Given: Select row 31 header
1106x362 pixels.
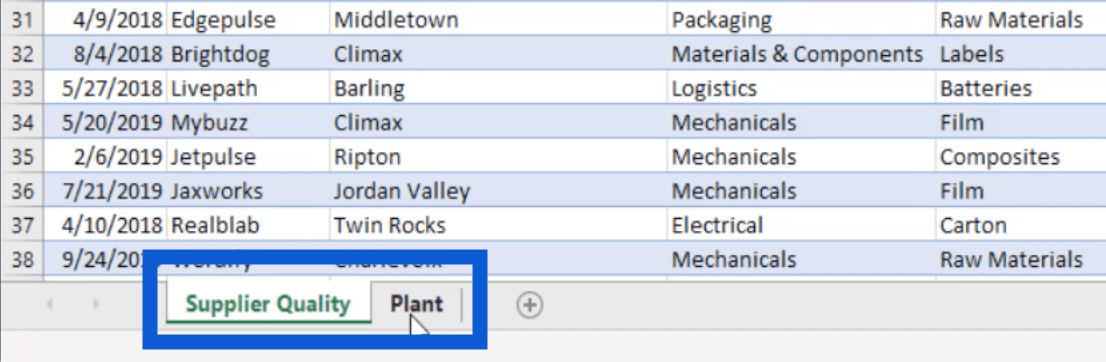Looking at the screenshot, I should [x=21, y=20].
